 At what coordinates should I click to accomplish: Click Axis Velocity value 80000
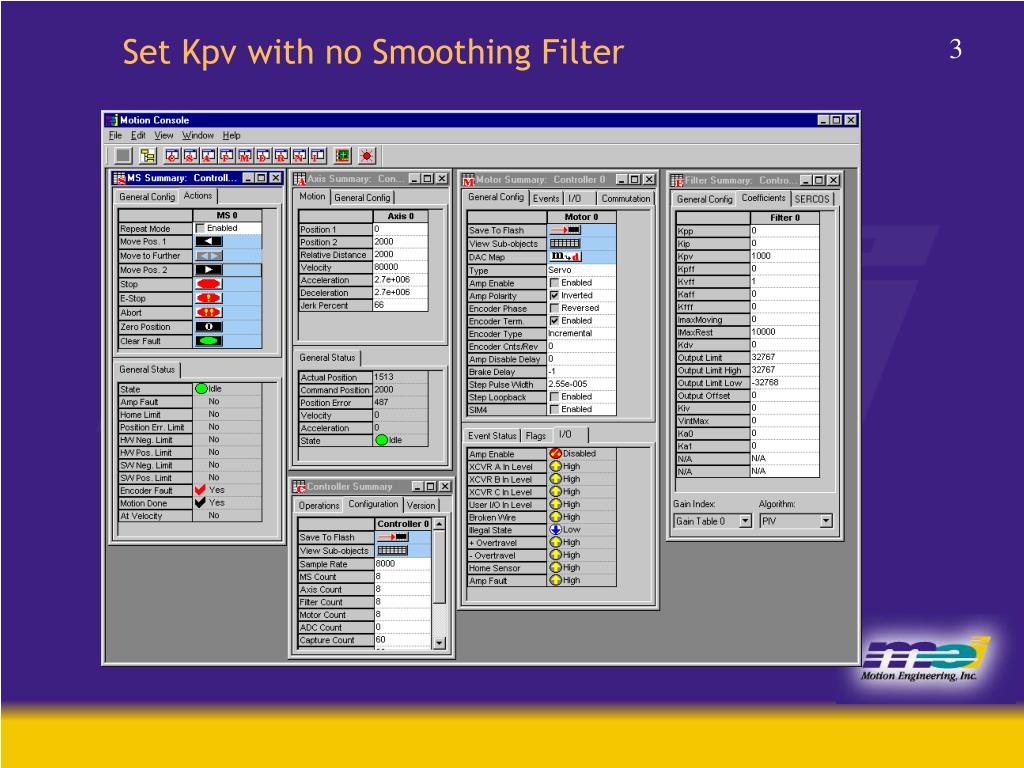400,267
